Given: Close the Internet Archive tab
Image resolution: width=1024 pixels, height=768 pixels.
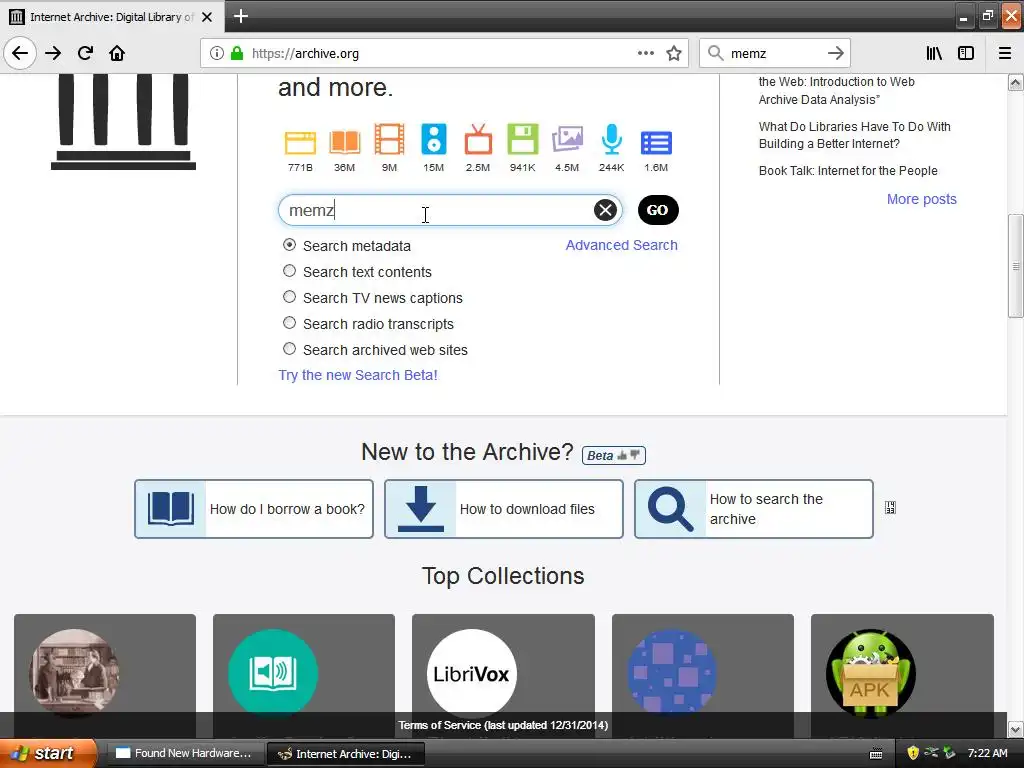Looking at the screenshot, I should [x=207, y=17].
